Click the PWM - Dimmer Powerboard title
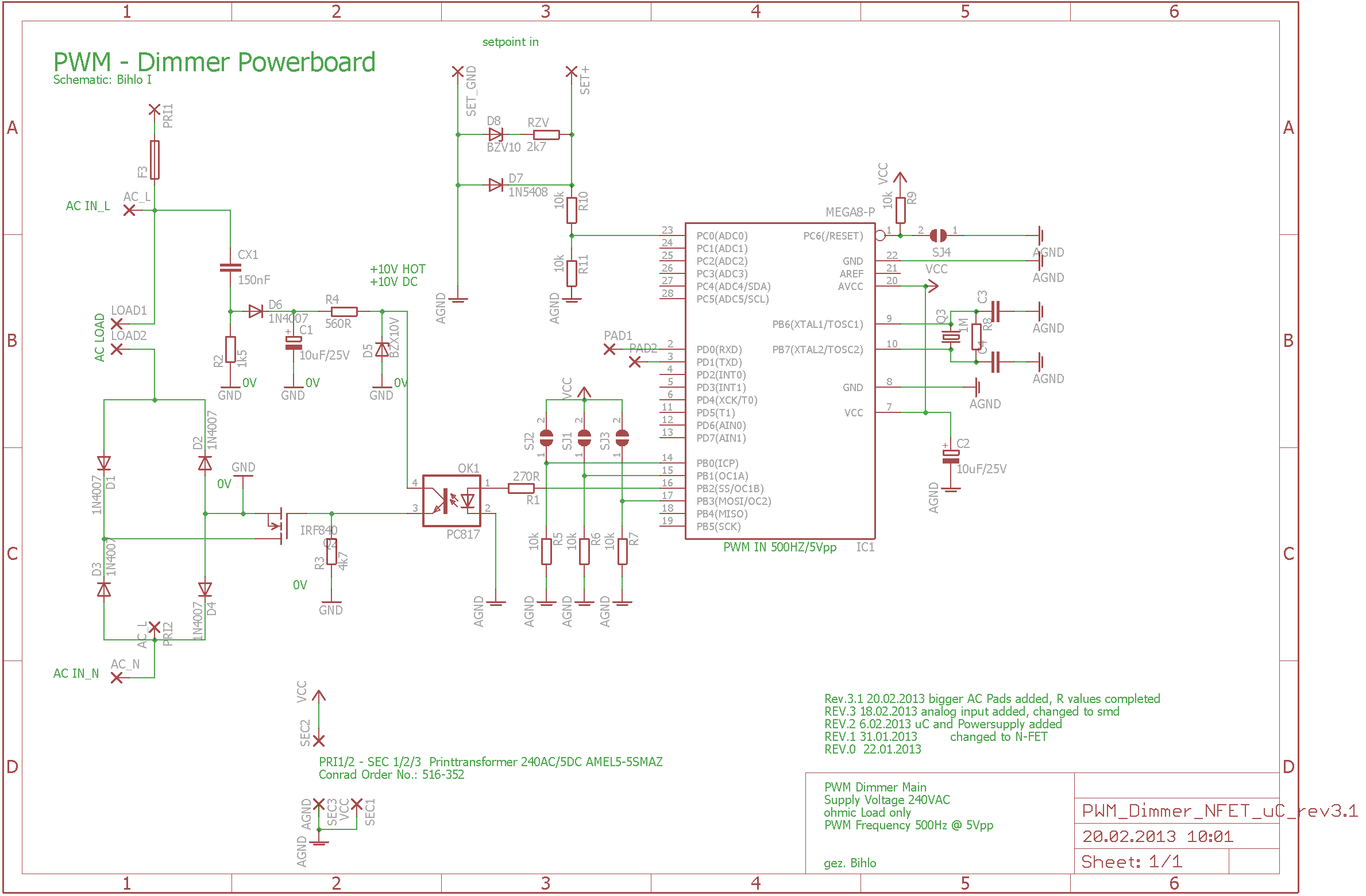Screen dimensions: 1366x896 (x=214, y=62)
